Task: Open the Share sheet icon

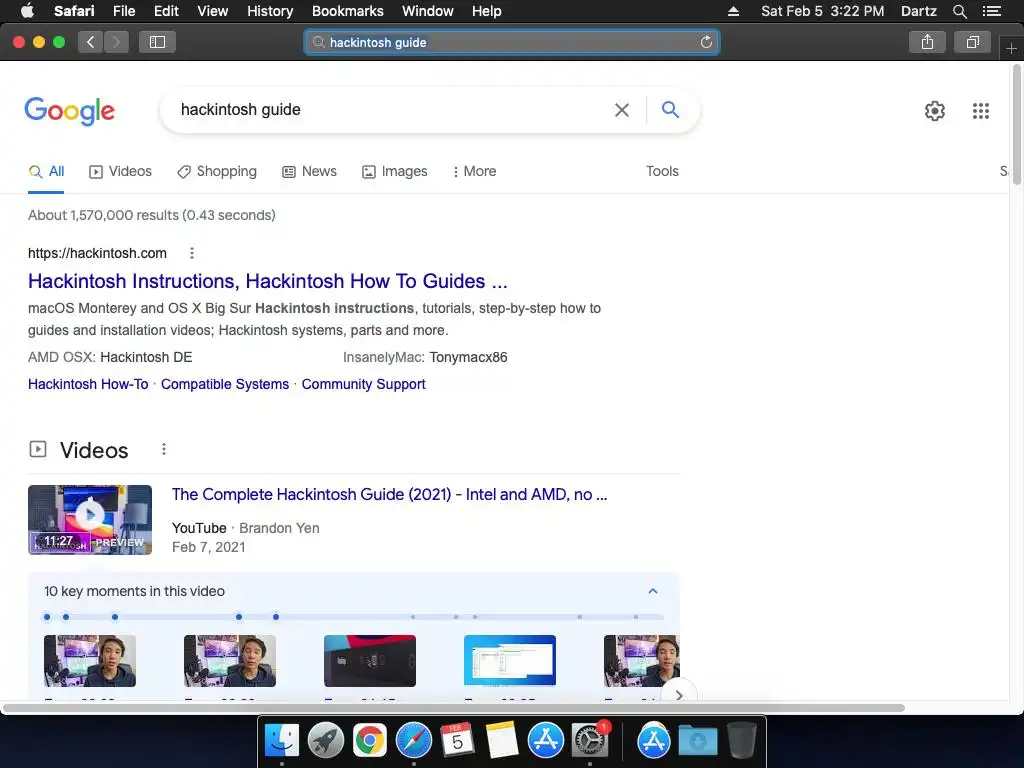Action: coord(927,42)
